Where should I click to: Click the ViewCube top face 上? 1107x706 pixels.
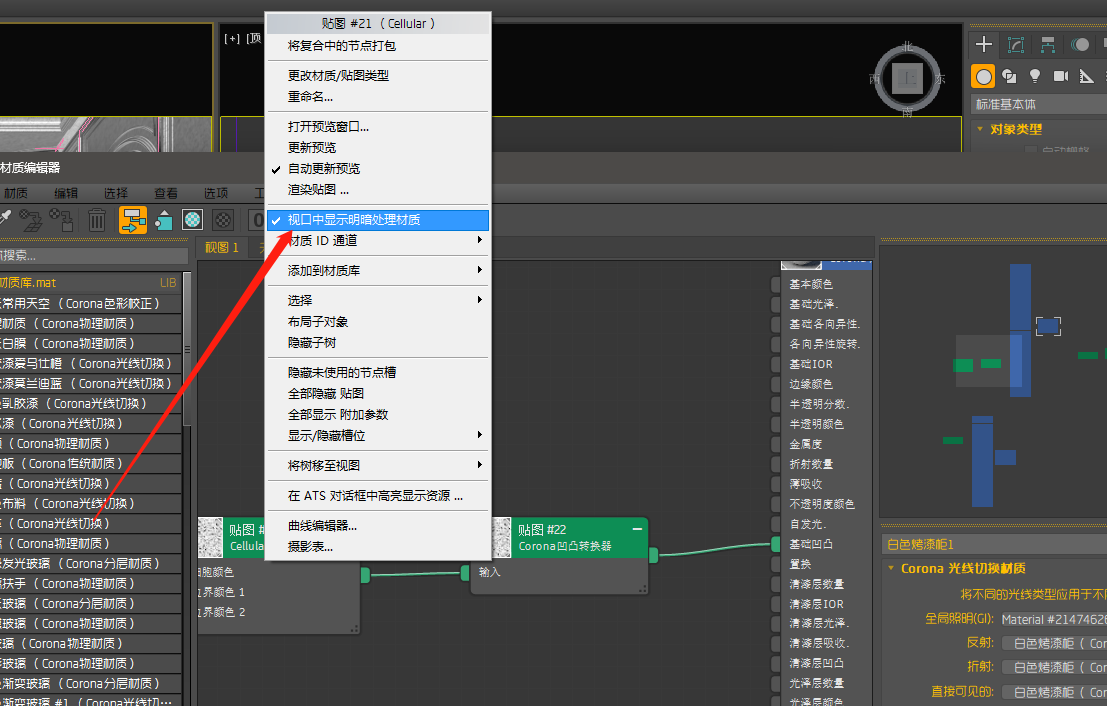(x=908, y=78)
